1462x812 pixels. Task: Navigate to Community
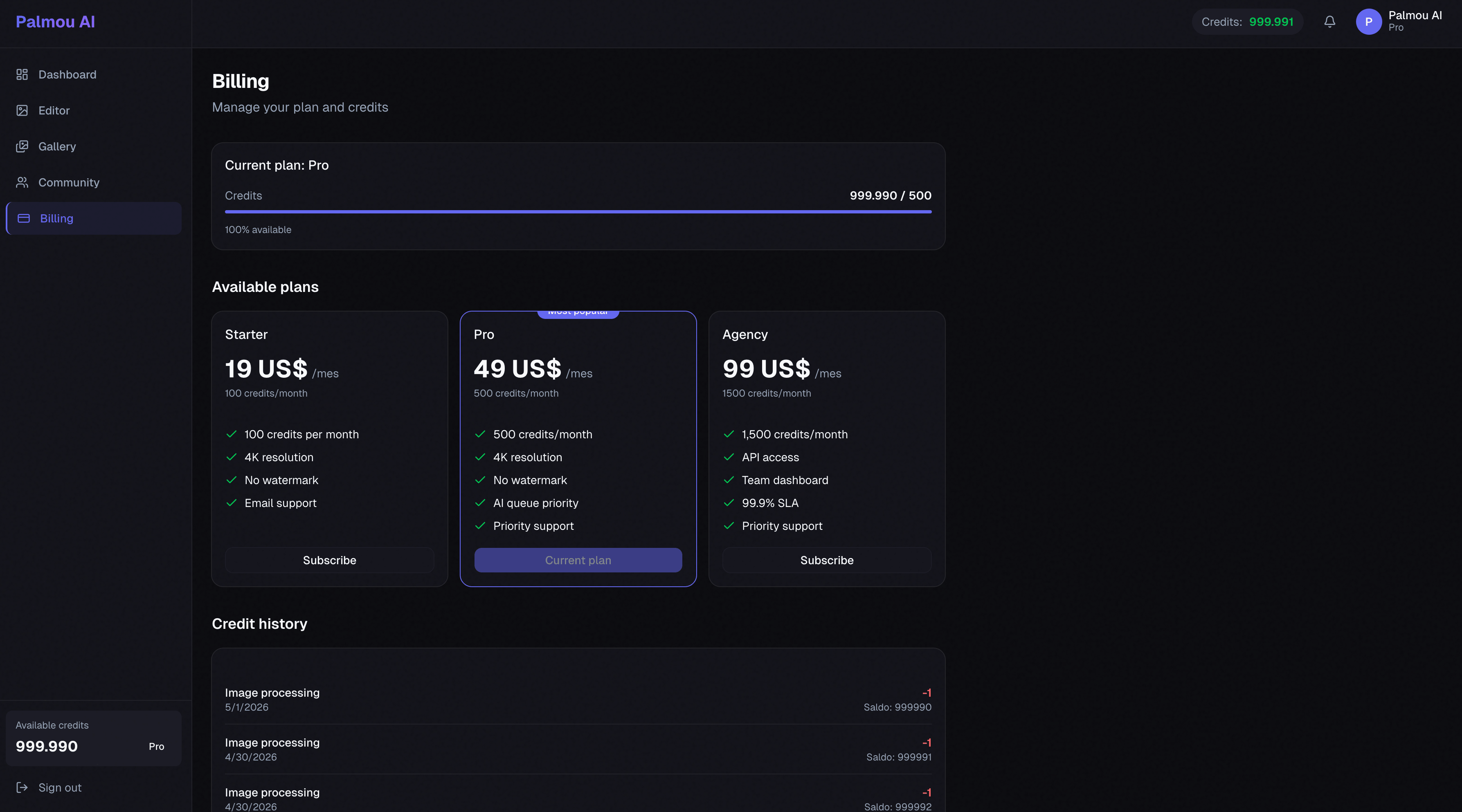(x=94, y=182)
